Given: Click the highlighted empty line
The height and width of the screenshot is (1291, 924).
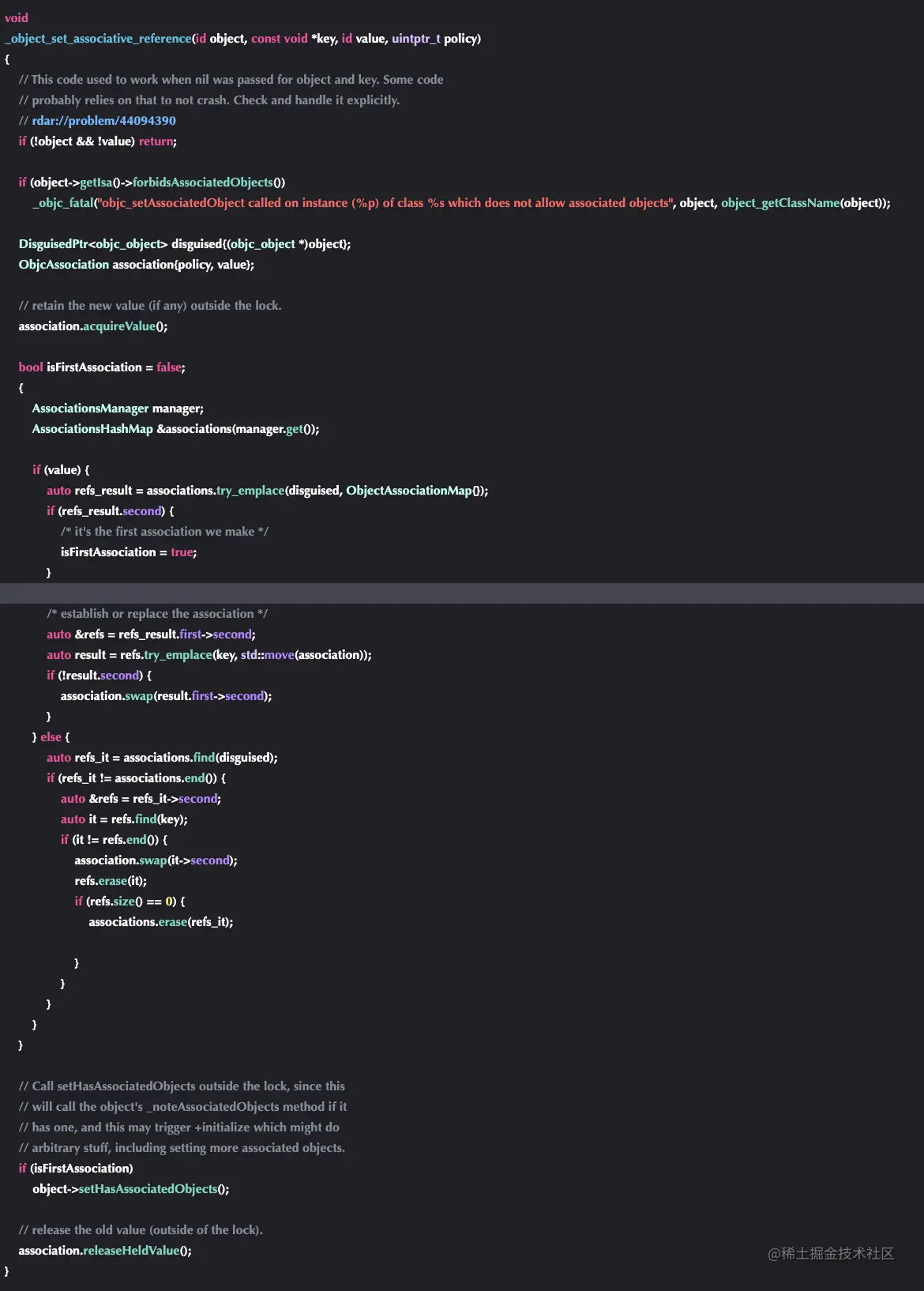Looking at the screenshot, I should pos(462,593).
